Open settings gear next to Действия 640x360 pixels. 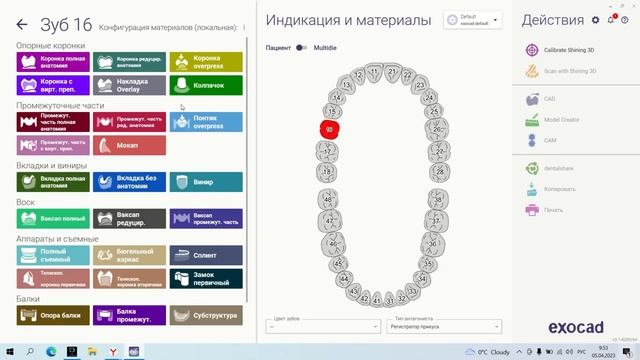[x=596, y=20]
